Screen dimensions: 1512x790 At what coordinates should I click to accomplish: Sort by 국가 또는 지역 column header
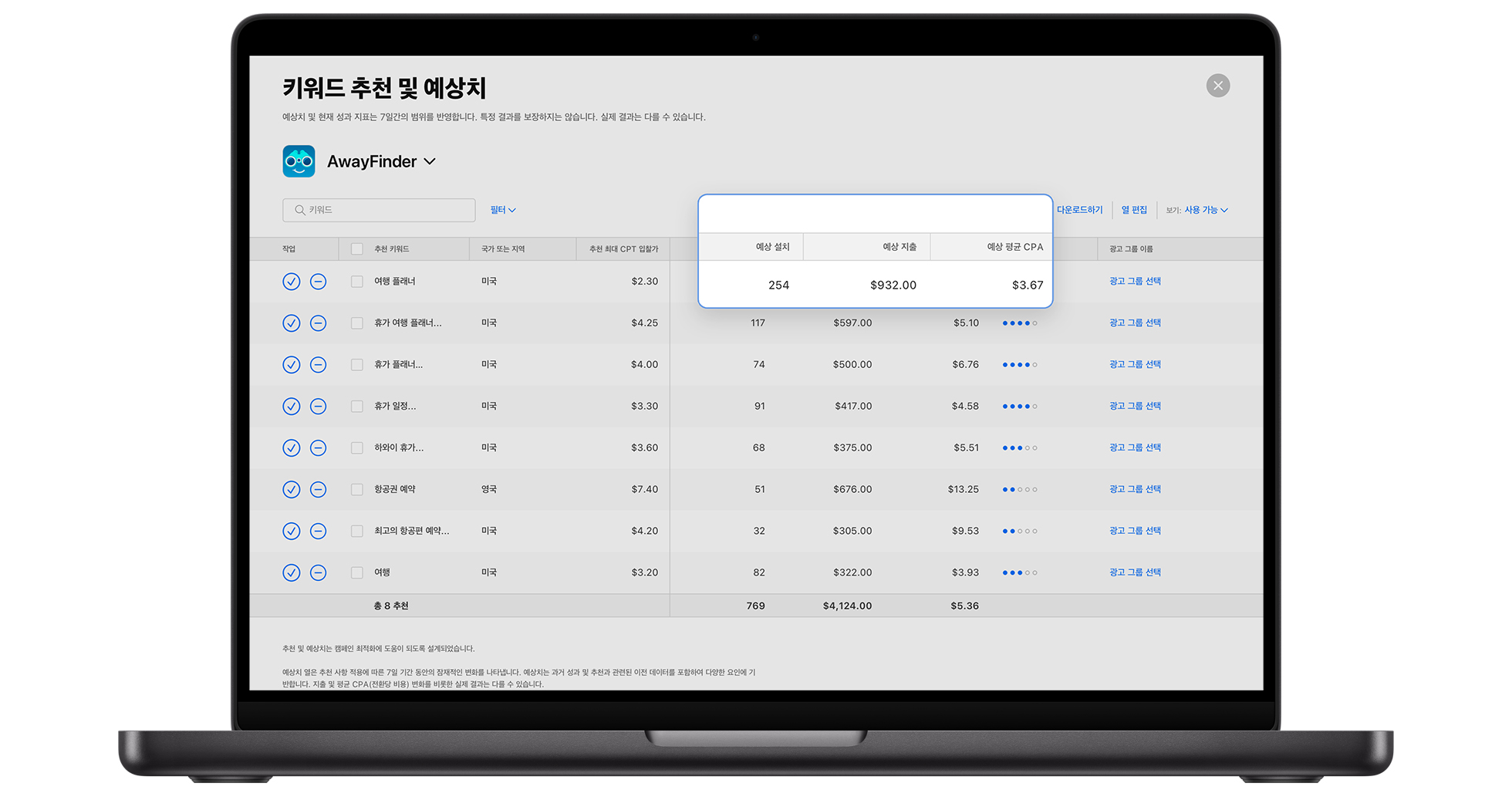click(503, 249)
